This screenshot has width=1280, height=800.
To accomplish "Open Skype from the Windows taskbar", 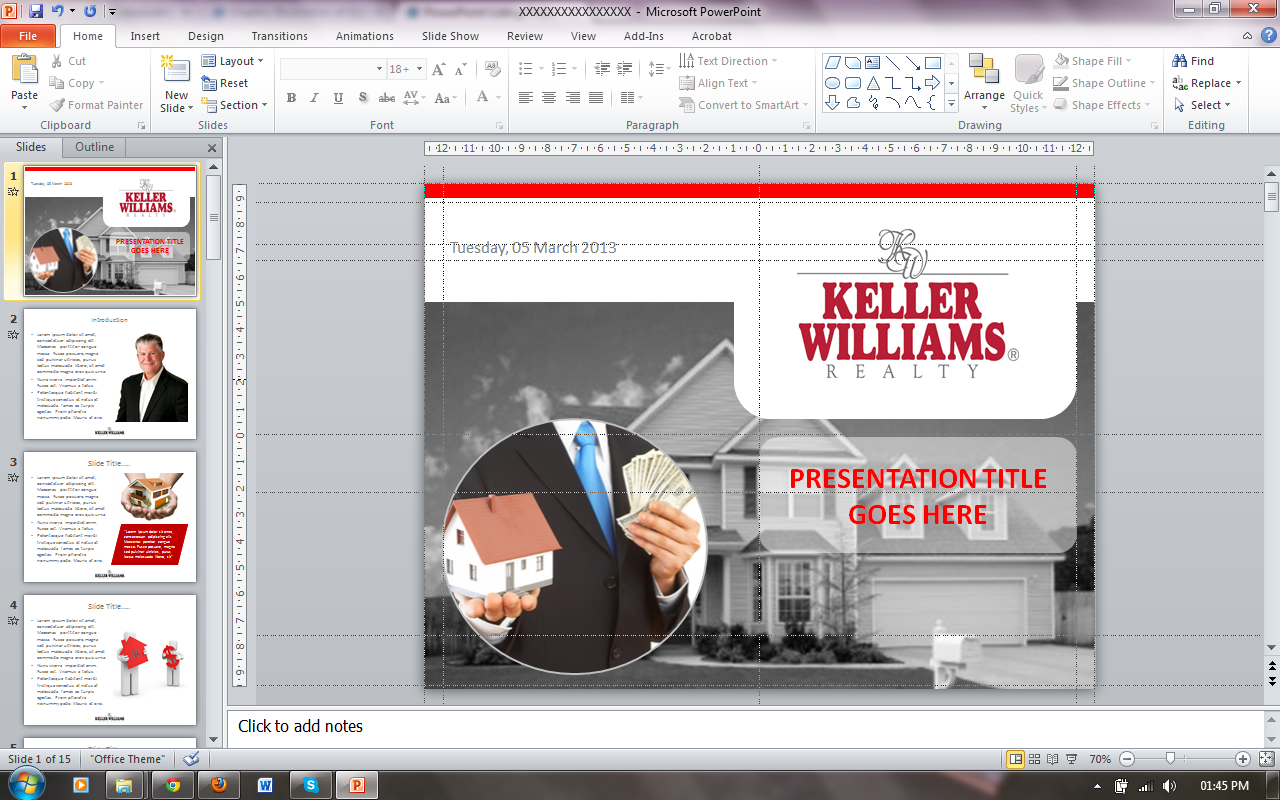I will coord(311,785).
